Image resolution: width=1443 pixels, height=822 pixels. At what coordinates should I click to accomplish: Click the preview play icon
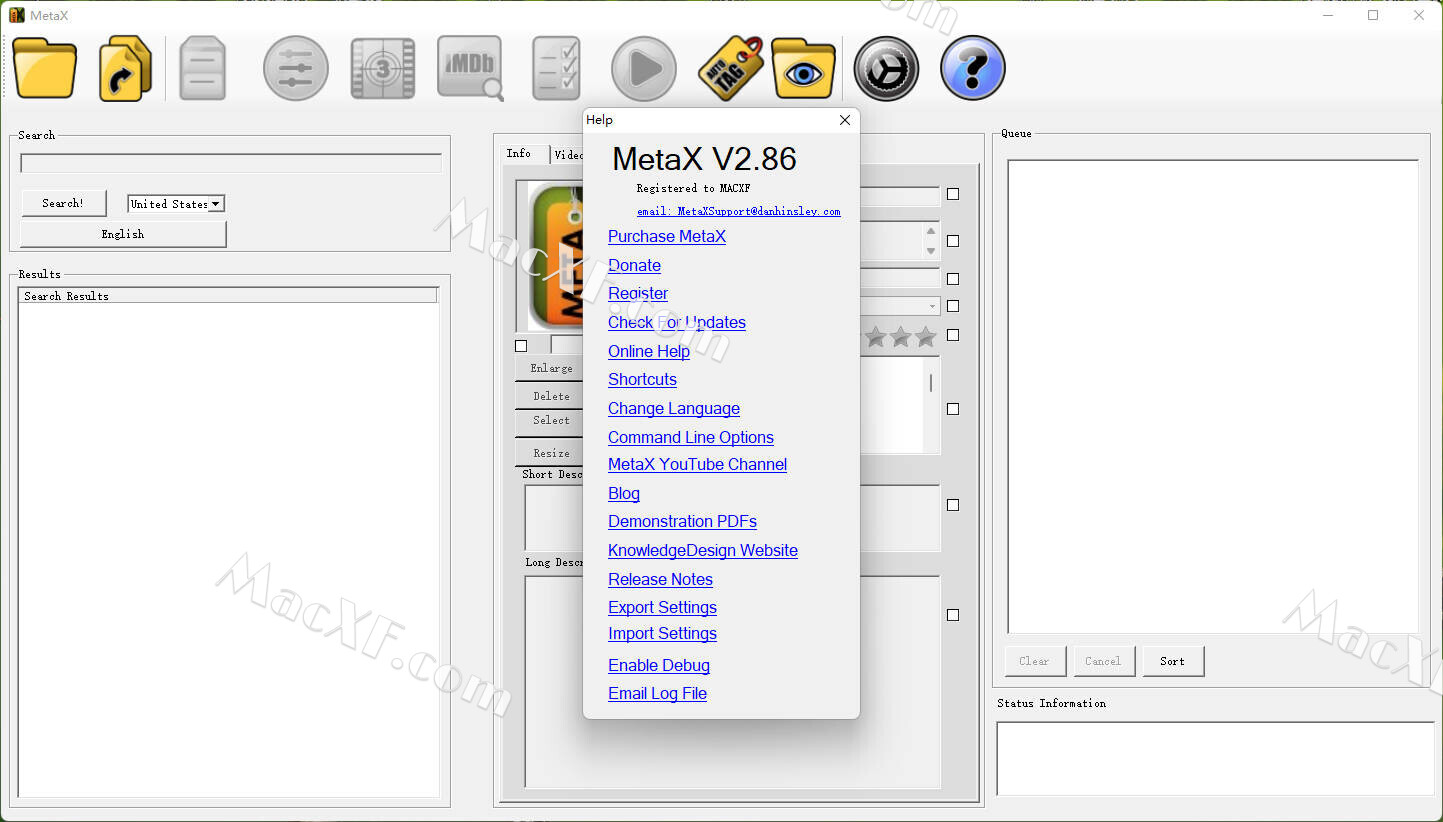click(643, 68)
